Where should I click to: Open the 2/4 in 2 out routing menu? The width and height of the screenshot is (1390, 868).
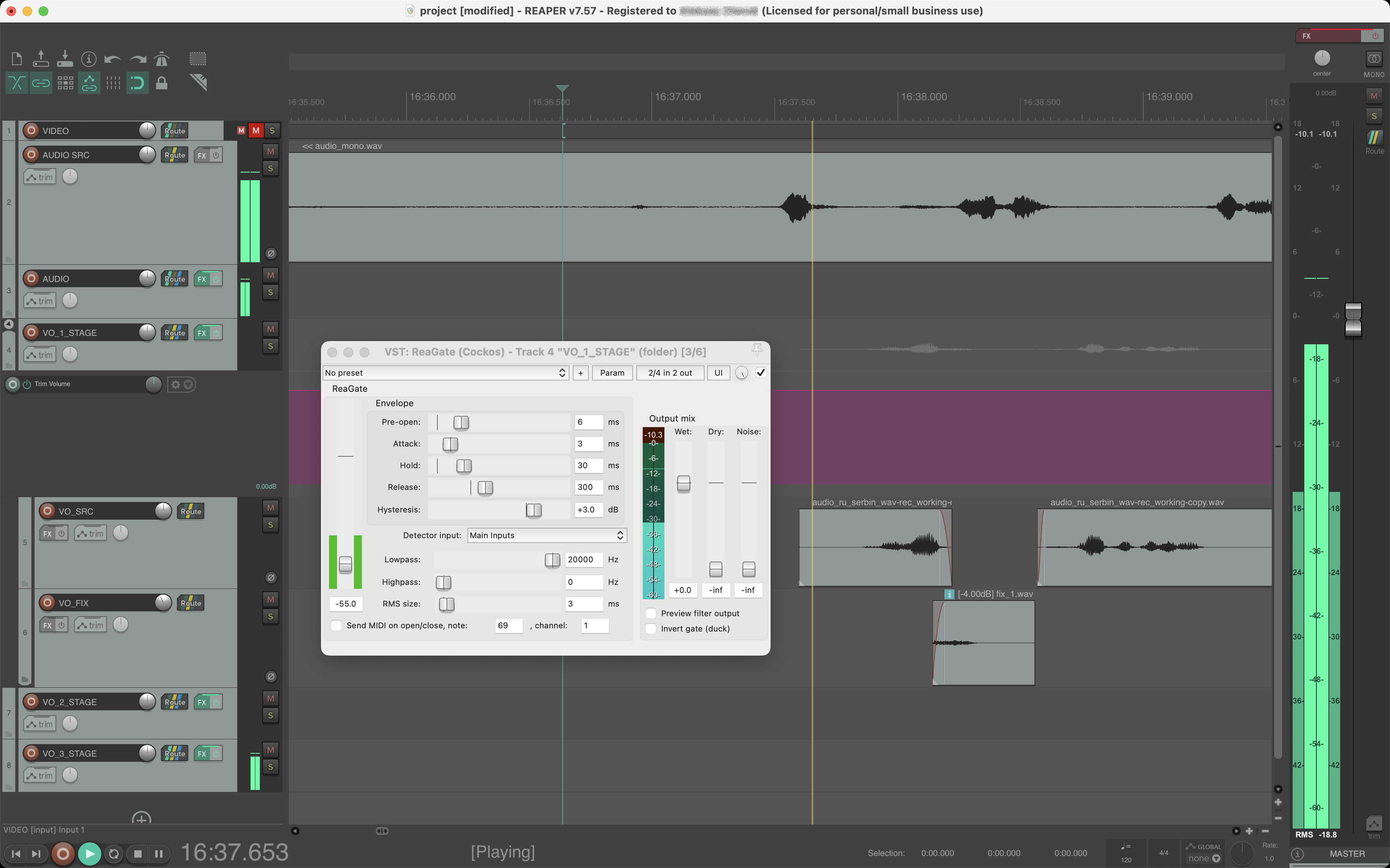670,372
